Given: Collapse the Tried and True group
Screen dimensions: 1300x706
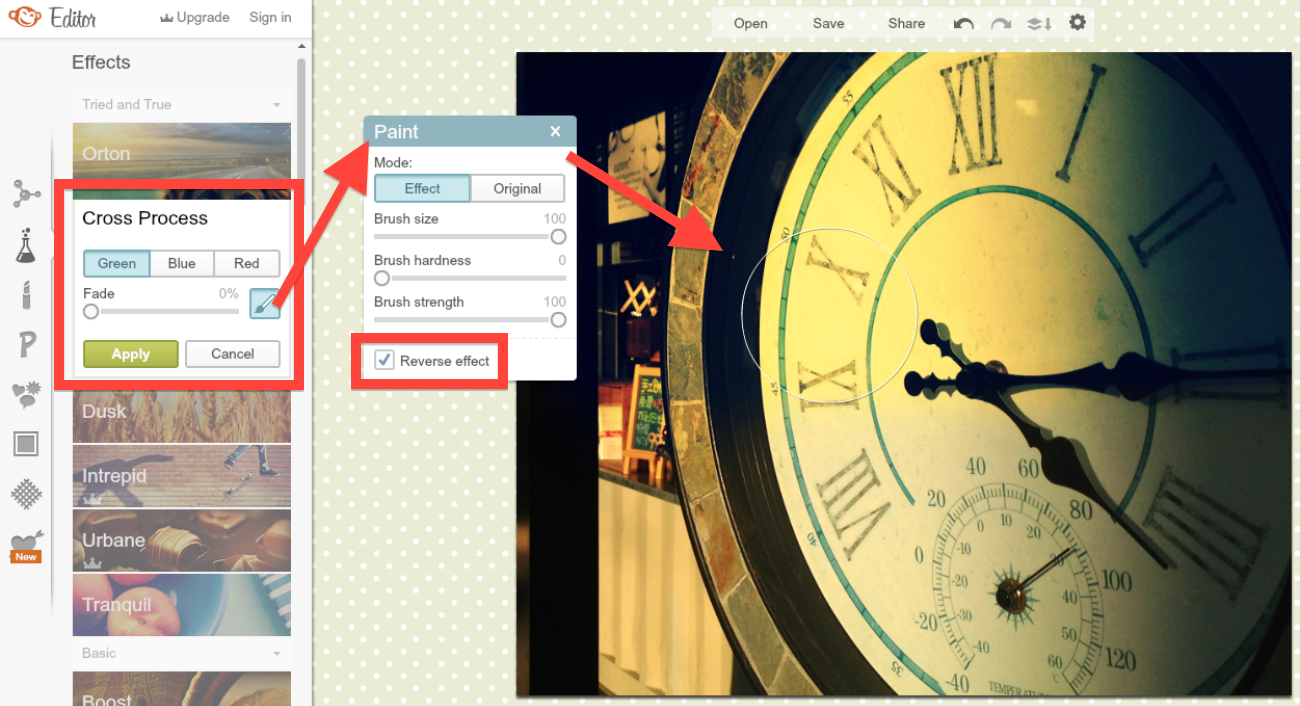Looking at the screenshot, I should (181, 104).
